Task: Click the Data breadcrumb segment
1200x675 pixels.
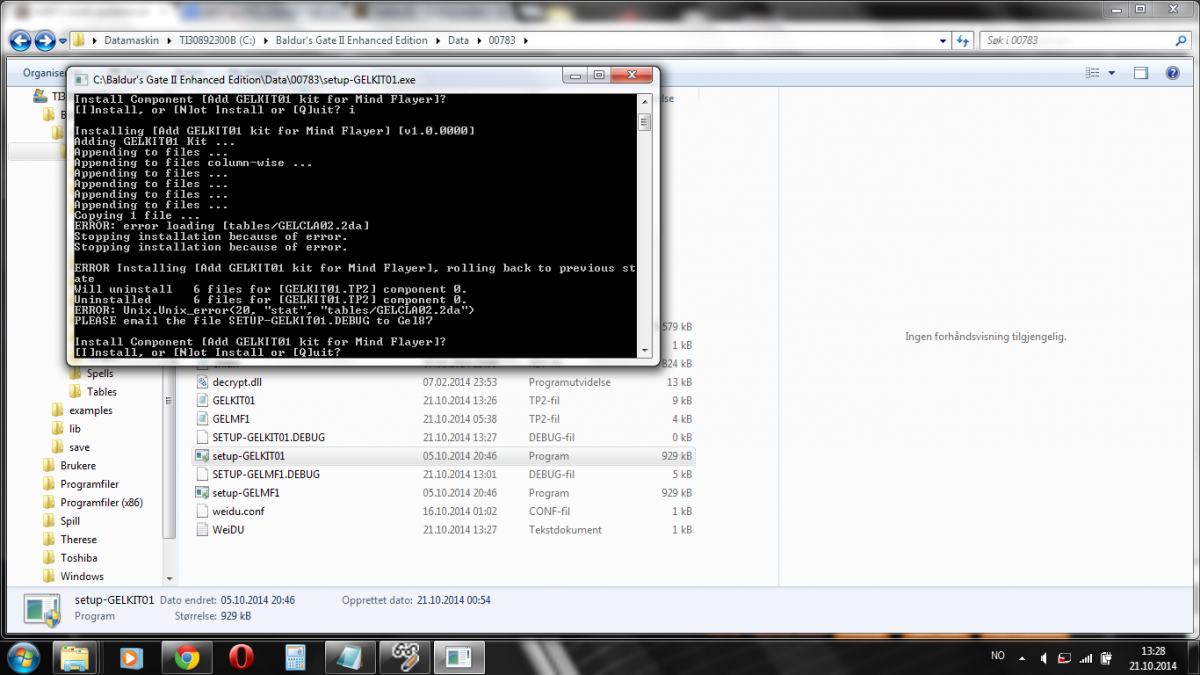Action: 458,41
